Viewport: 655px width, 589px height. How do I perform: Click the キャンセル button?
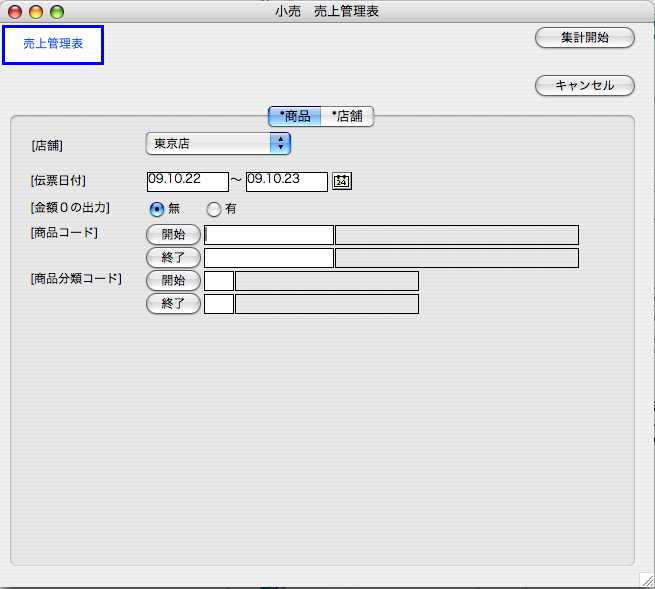click(584, 86)
